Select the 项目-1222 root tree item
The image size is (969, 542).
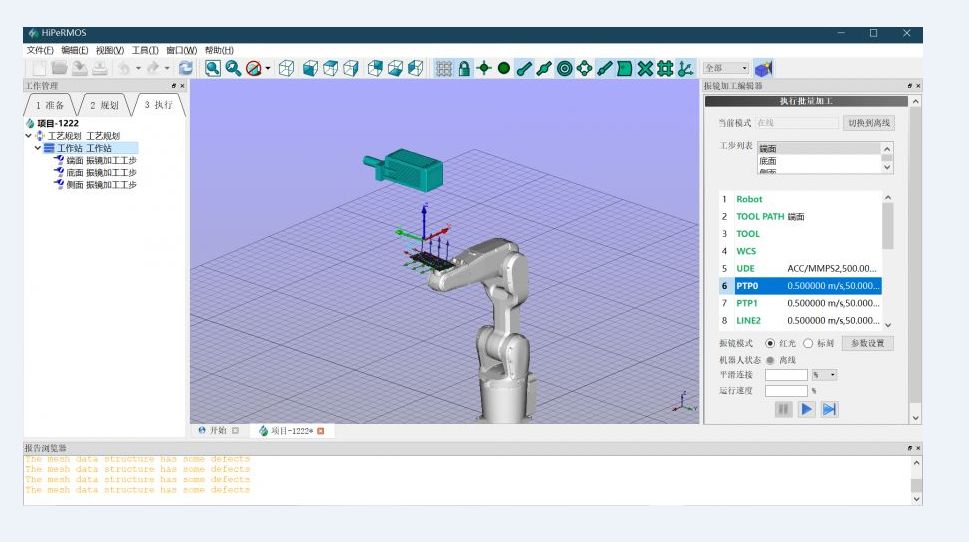coord(57,123)
